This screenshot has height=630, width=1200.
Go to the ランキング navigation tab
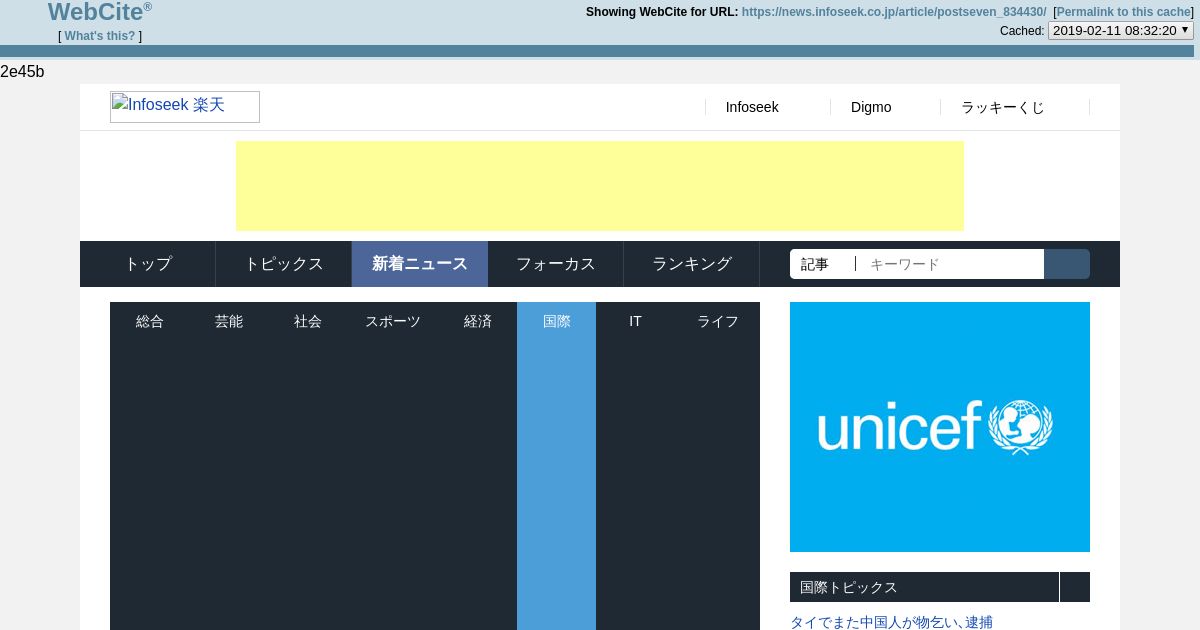point(692,264)
